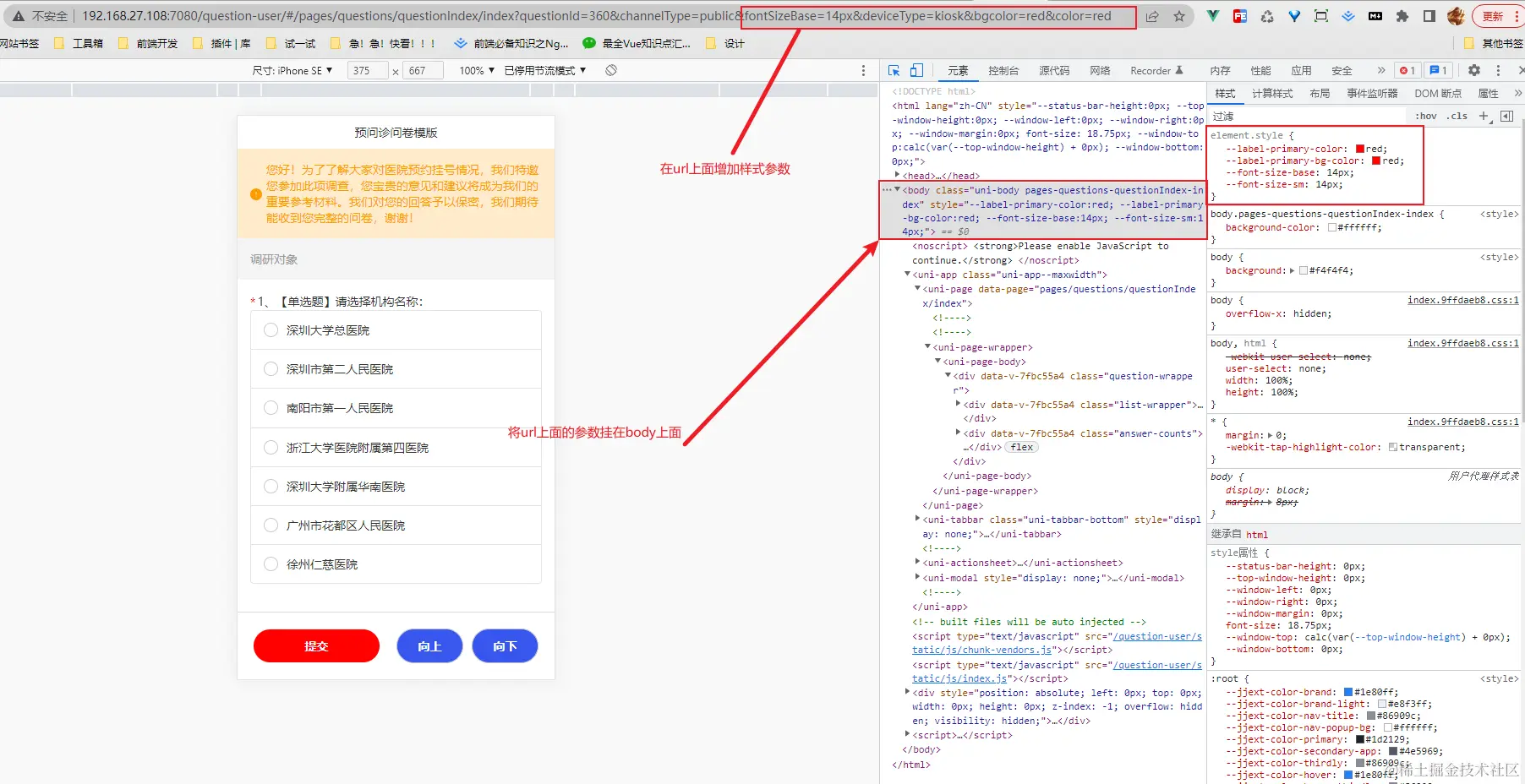Click the blue V-shaped extension icon
The width and height of the screenshot is (1525, 784).
click(x=1294, y=16)
